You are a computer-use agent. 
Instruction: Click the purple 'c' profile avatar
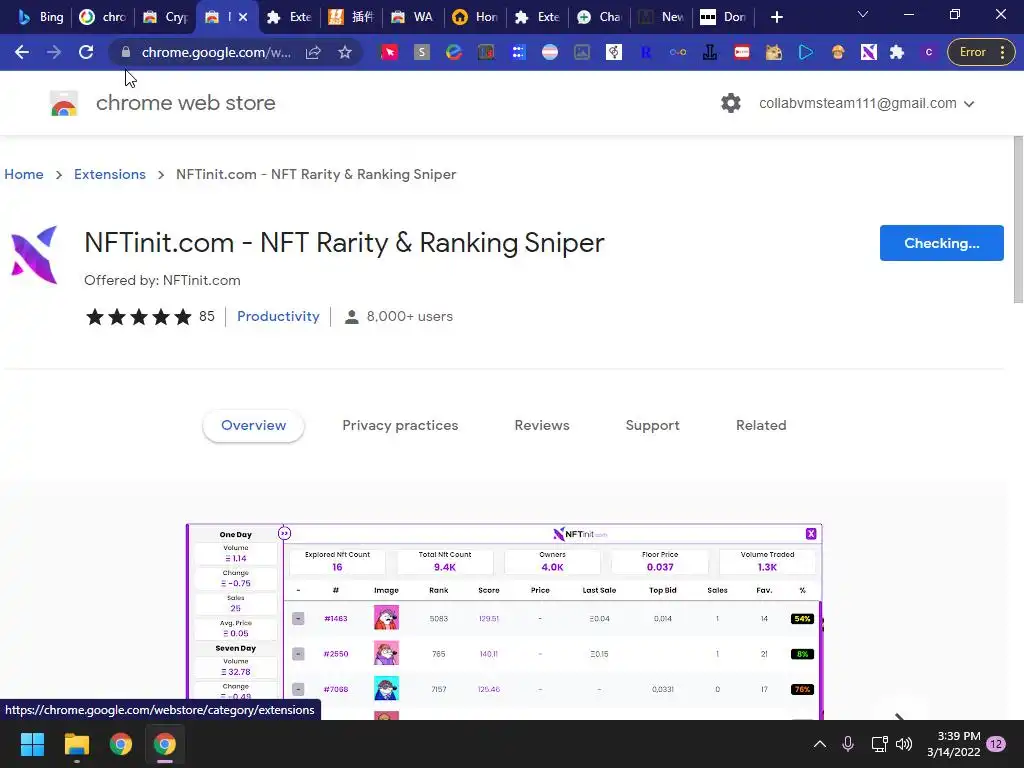(x=929, y=52)
